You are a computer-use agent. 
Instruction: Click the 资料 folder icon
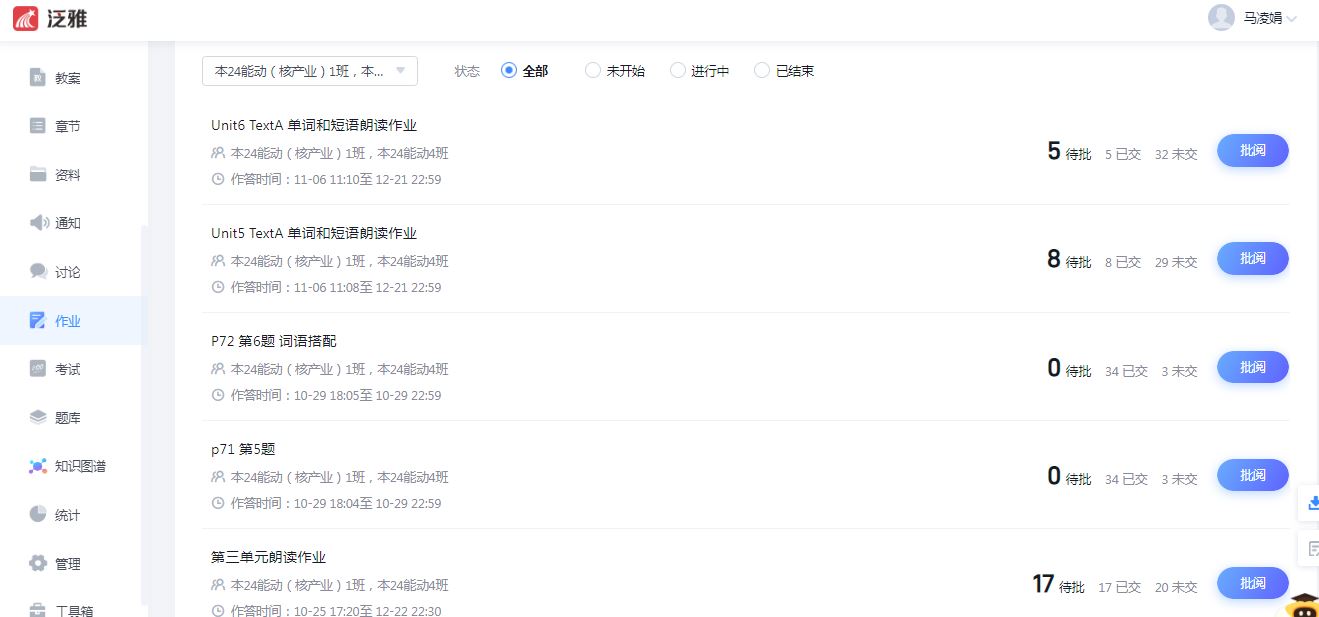pyautogui.click(x=38, y=175)
